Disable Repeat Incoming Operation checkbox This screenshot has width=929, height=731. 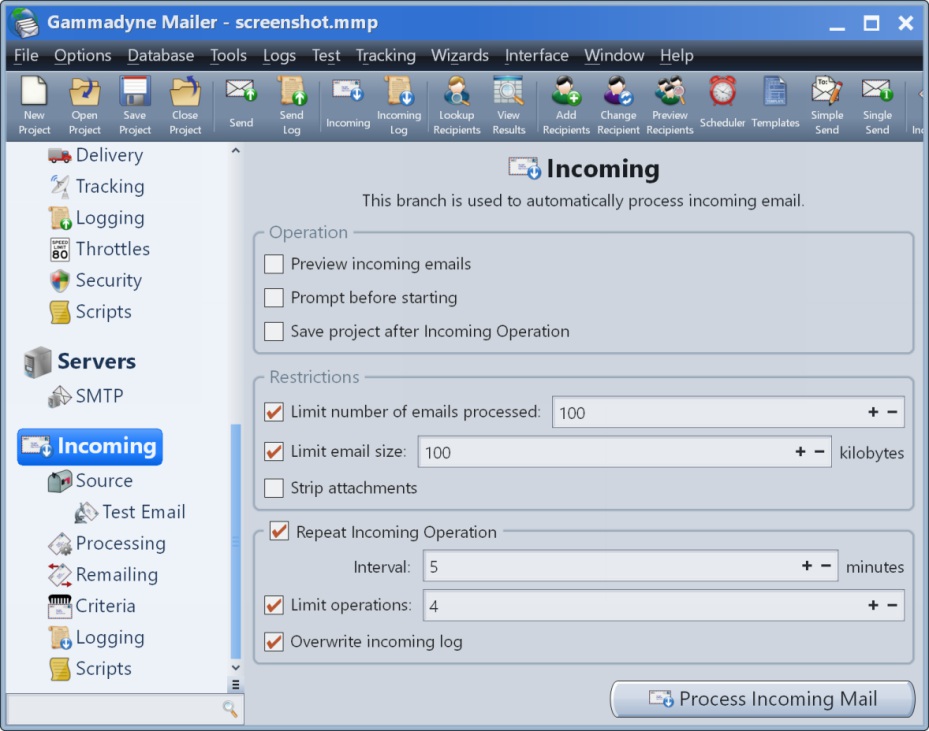tap(279, 531)
